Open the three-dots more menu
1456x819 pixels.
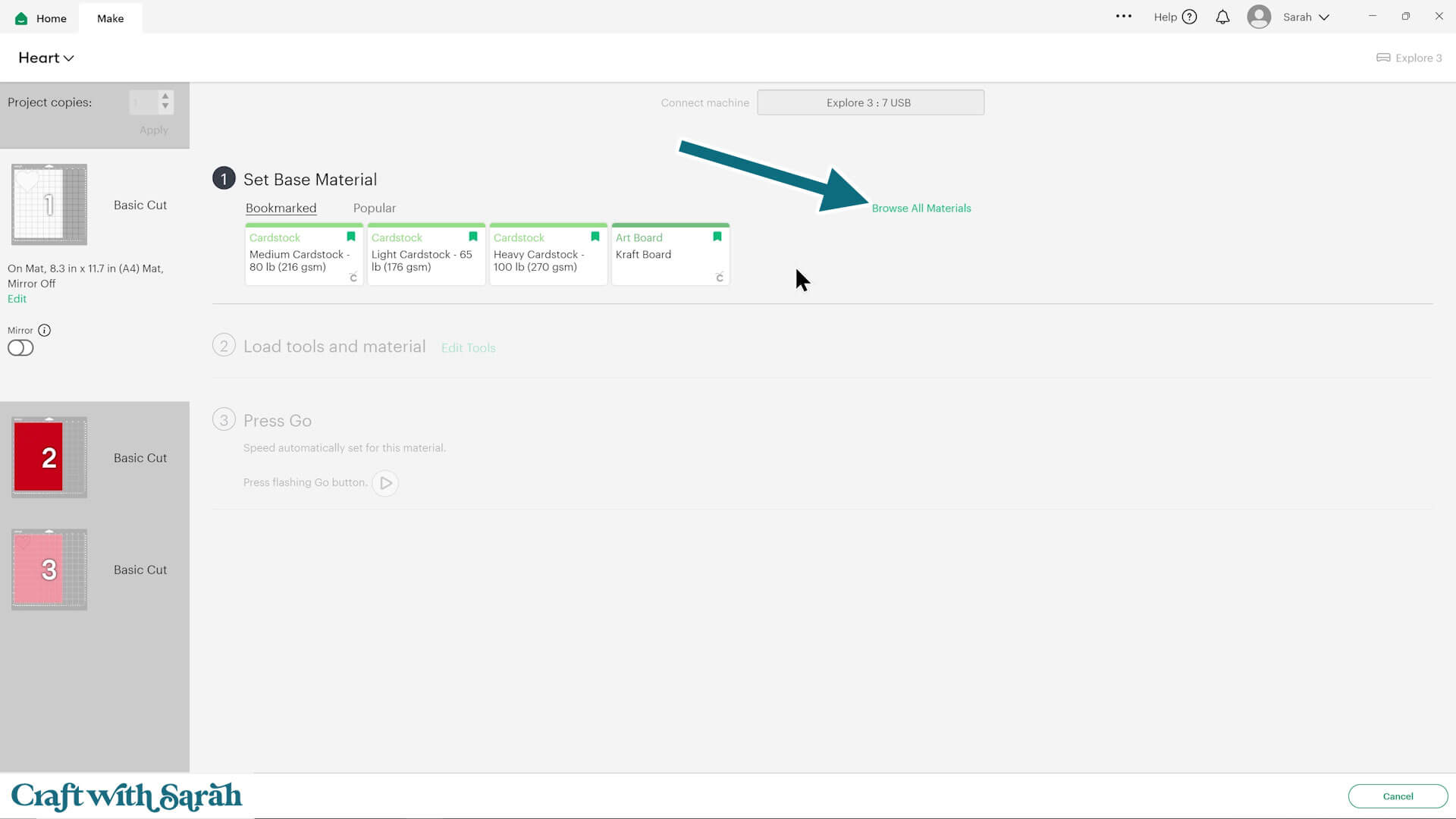click(x=1123, y=16)
